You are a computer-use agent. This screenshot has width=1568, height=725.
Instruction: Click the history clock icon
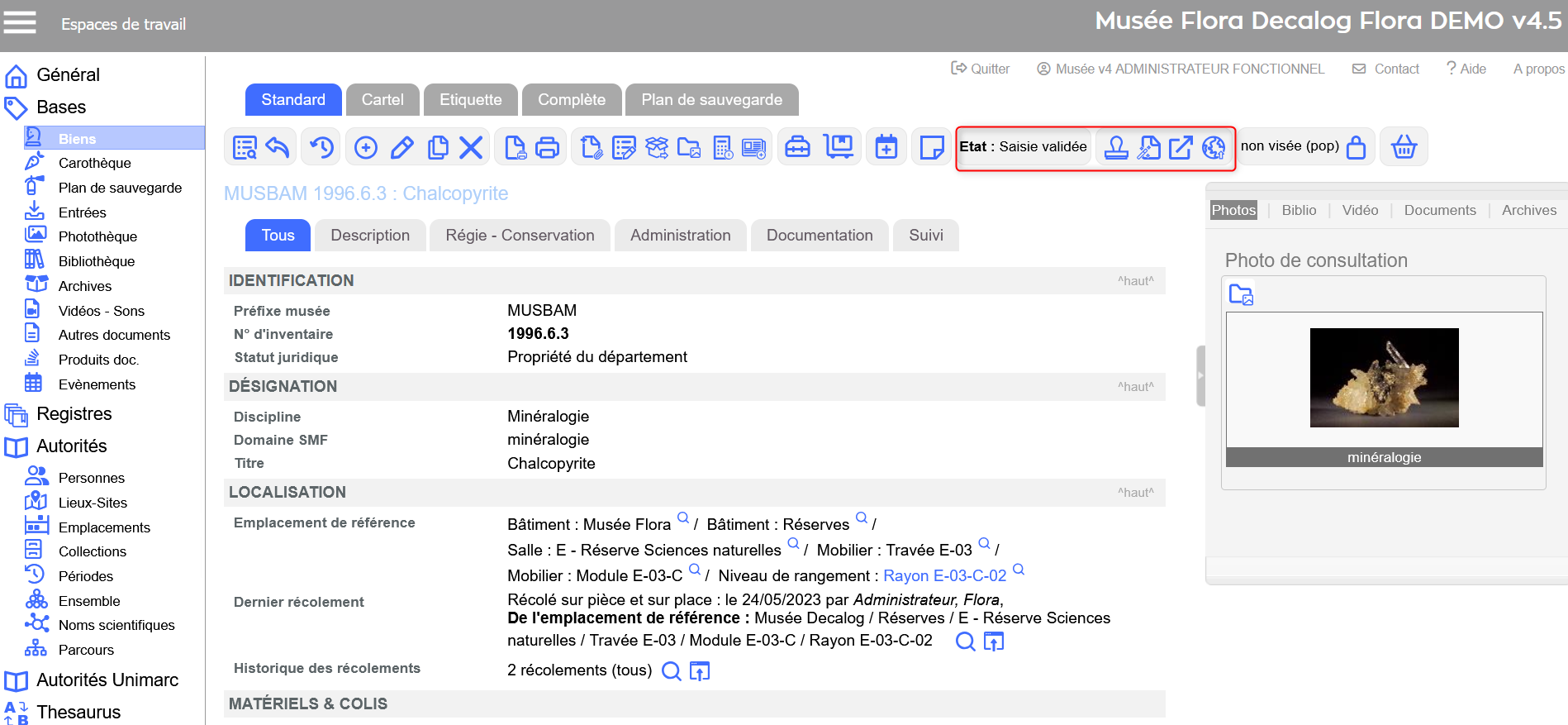(x=321, y=147)
